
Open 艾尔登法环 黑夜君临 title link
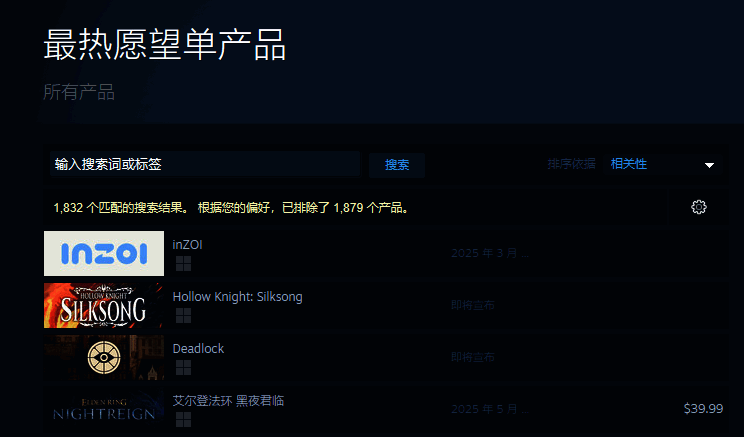tap(228, 401)
